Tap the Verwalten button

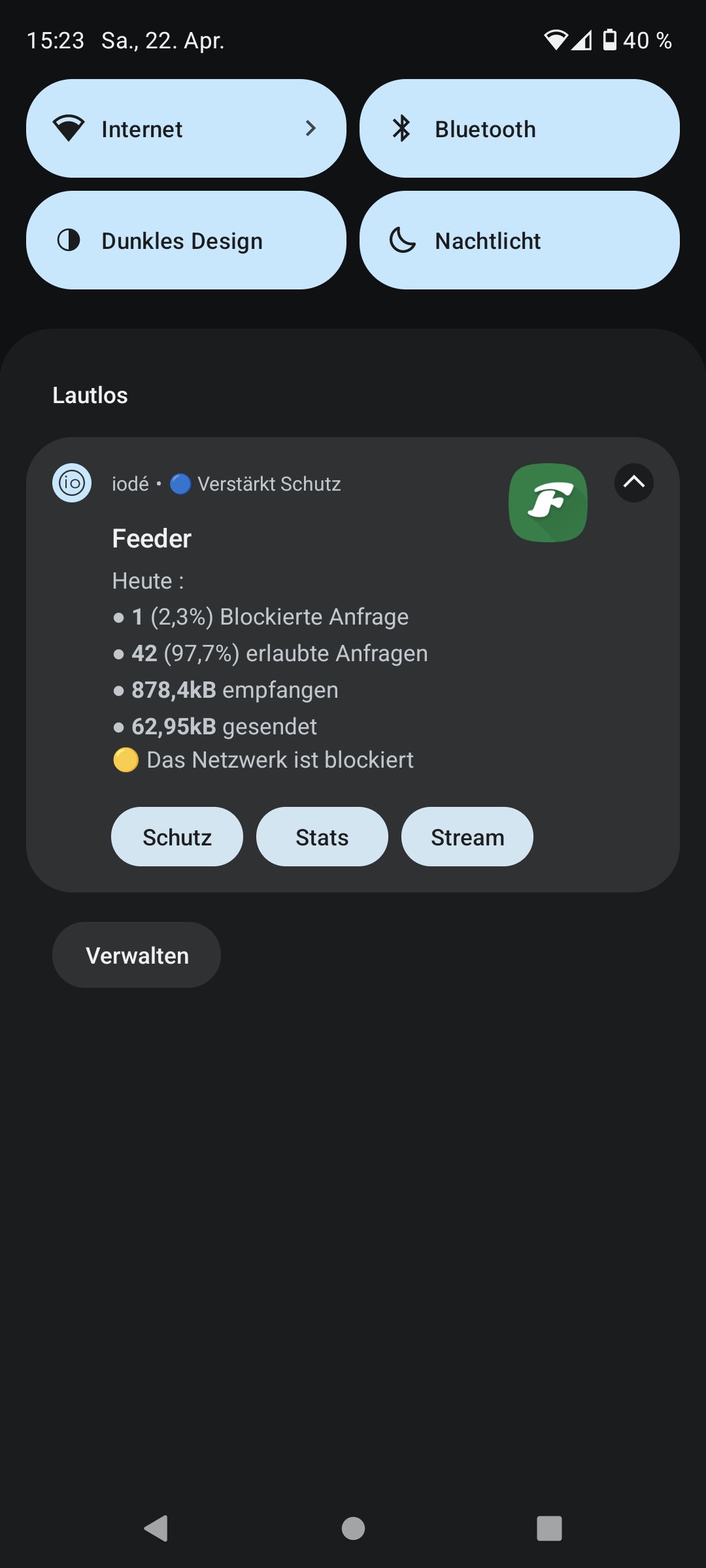[137, 955]
